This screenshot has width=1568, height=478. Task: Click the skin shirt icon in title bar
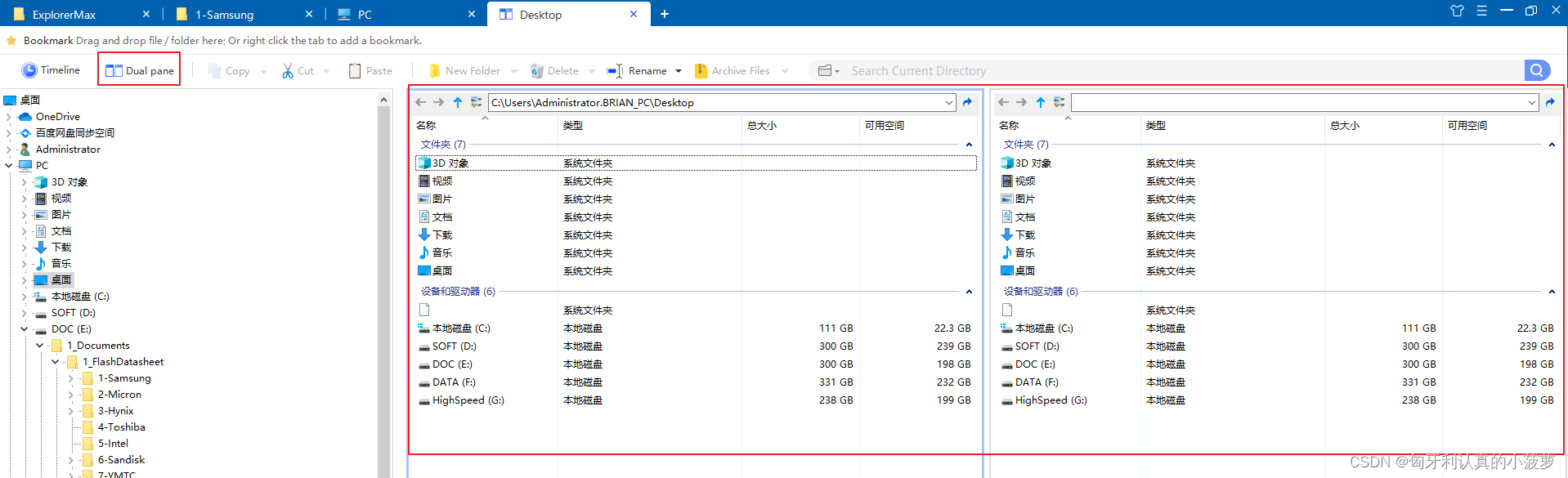click(1457, 11)
